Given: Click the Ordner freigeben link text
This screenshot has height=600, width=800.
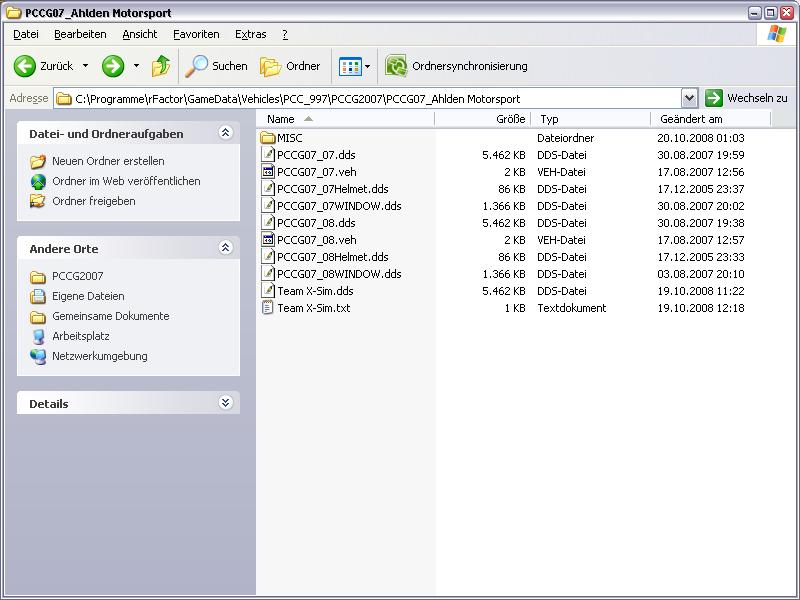Looking at the screenshot, I should [94, 201].
